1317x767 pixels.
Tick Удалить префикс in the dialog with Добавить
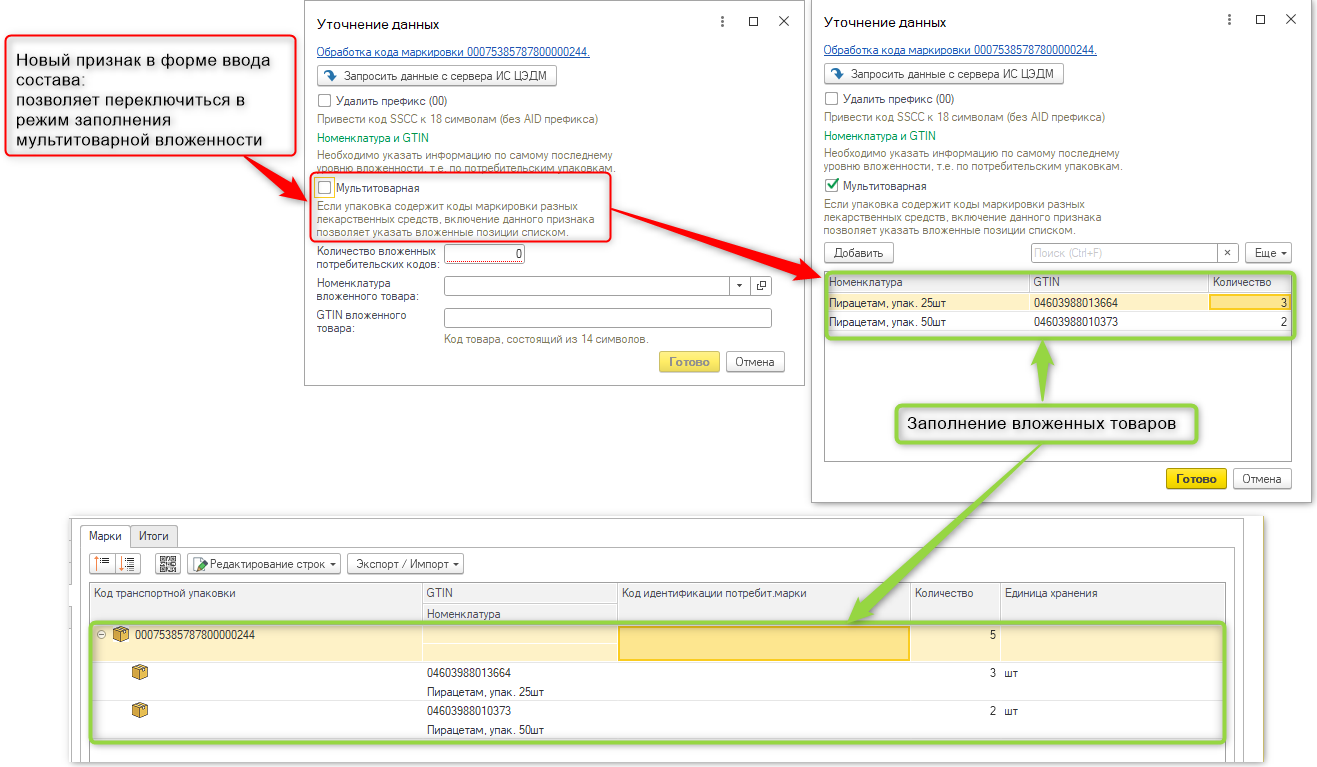click(x=831, y=99)
